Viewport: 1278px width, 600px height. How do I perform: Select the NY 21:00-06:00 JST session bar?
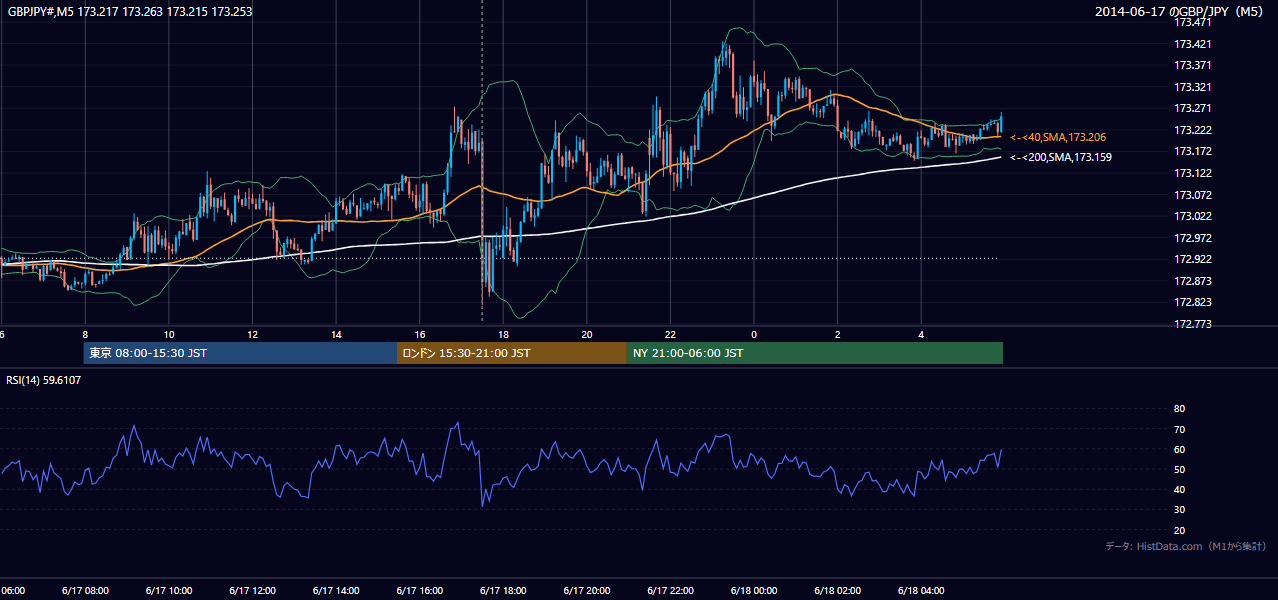tap(815, 353)
